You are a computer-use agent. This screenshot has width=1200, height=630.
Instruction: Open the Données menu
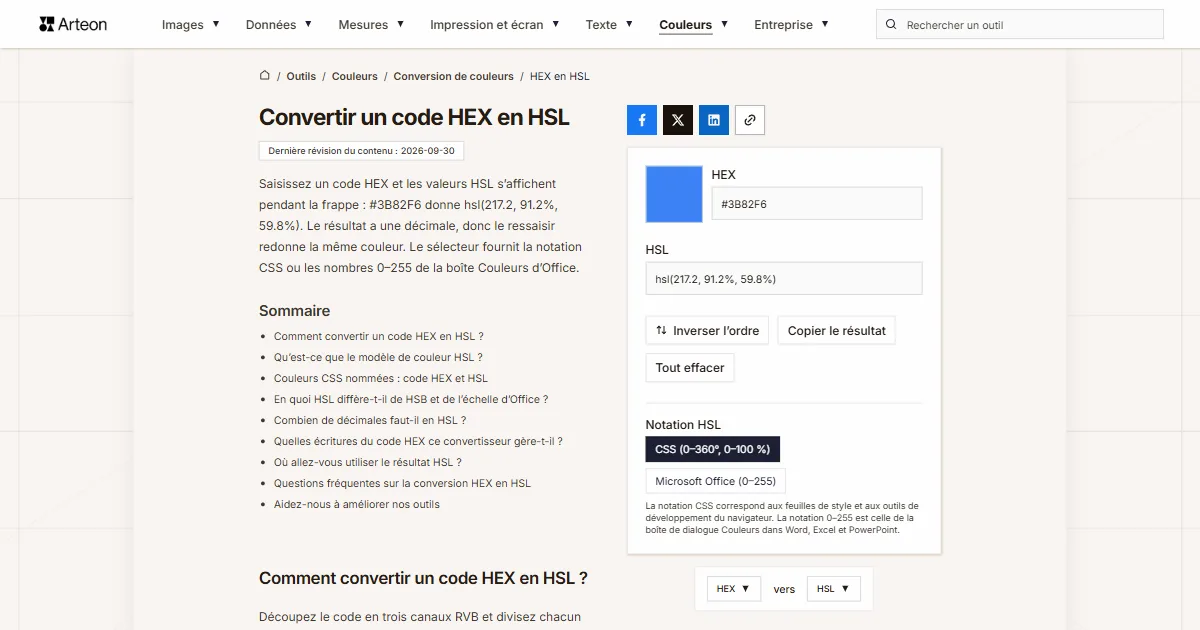[x=279, y=24]
